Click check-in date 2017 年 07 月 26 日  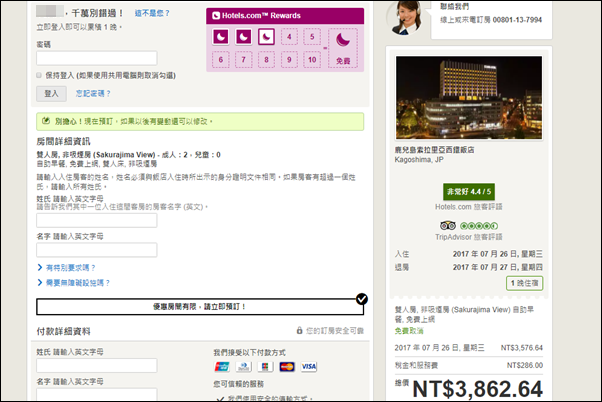[498, 254]
